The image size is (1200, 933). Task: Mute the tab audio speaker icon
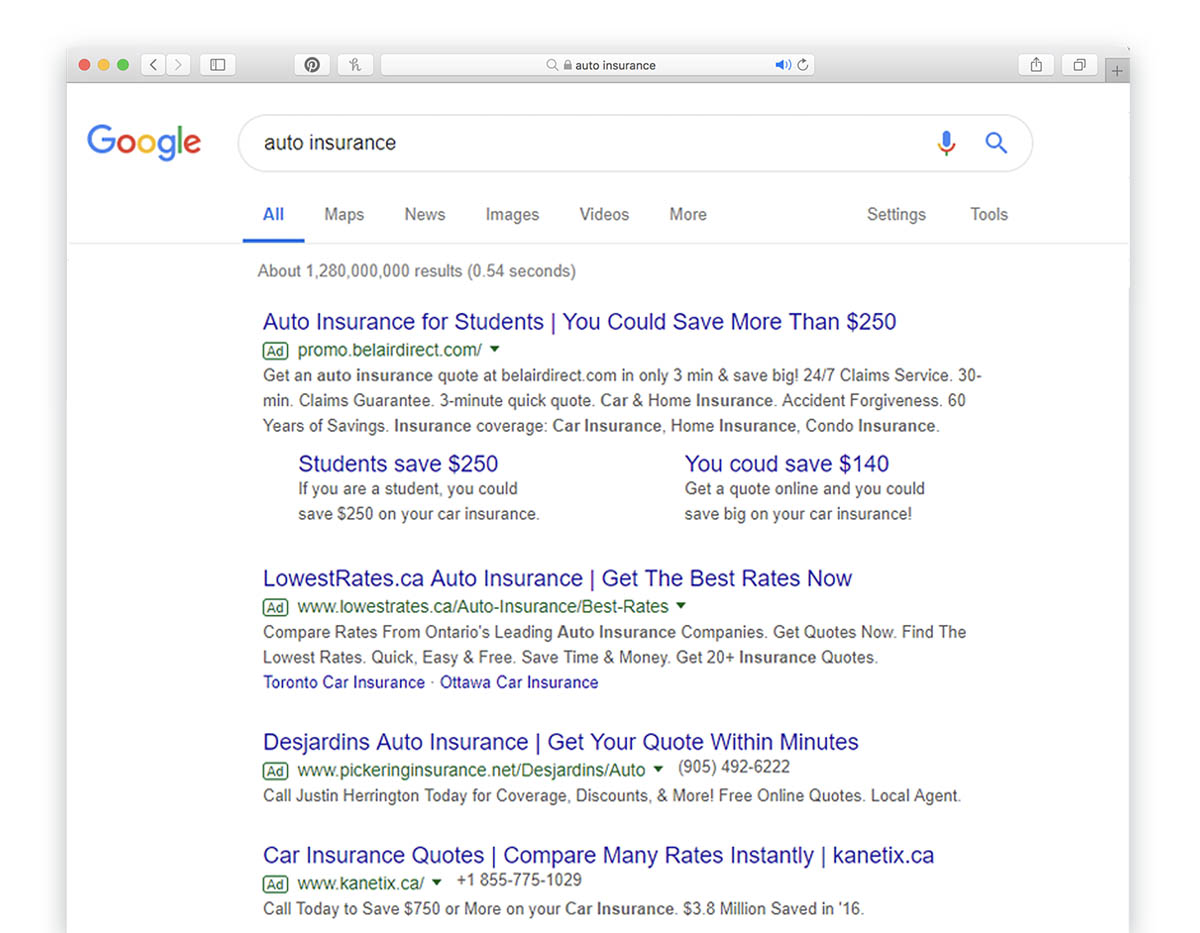pos(783,65)
